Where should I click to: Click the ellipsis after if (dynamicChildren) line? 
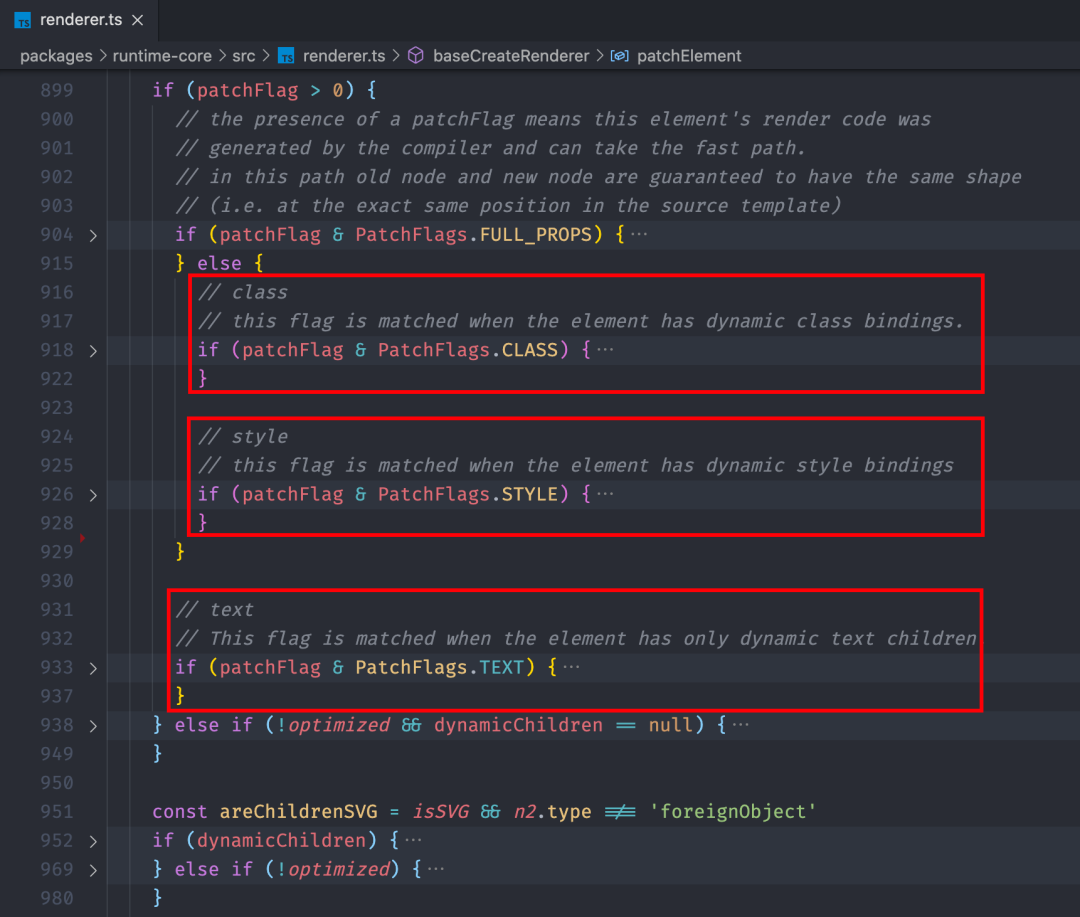point(413,840)
